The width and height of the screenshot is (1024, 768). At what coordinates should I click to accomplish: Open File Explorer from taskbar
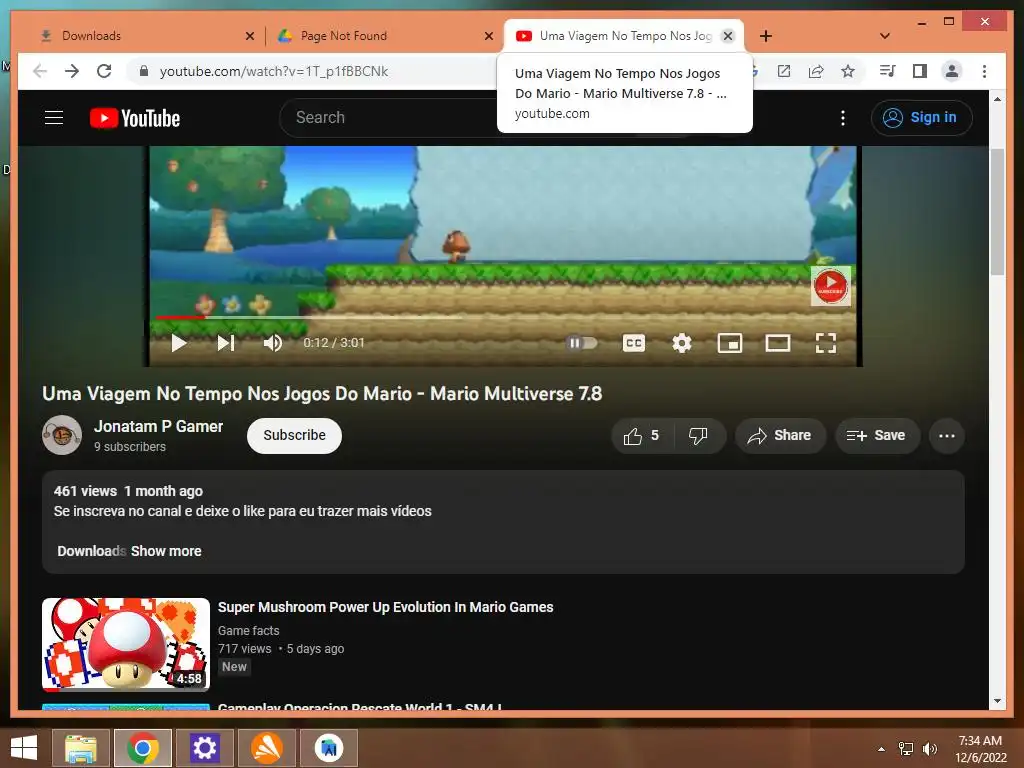point(80,748)
